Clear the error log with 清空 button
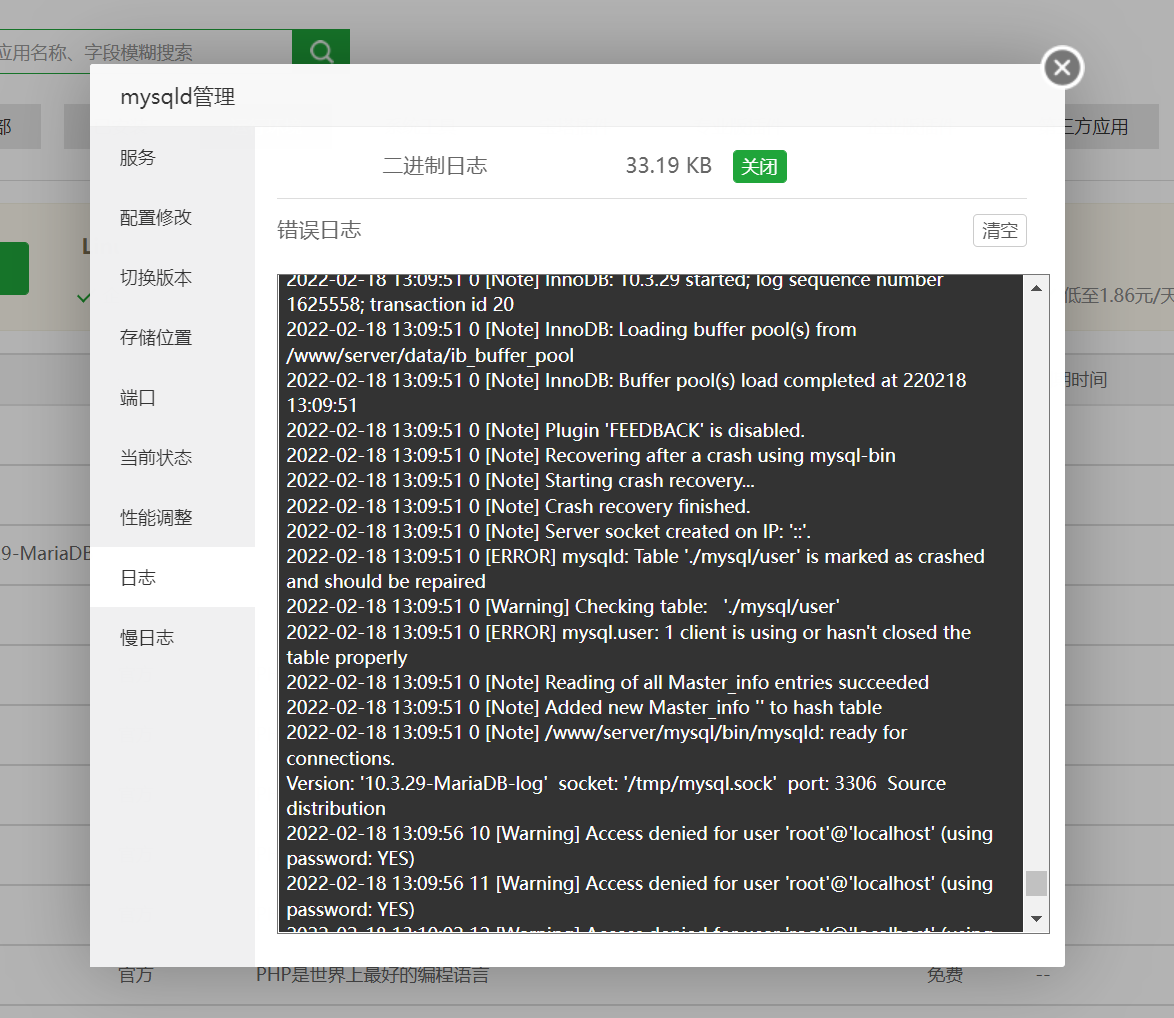The width and height of the screenshot is (1174, 1018). coord(1000,231)
